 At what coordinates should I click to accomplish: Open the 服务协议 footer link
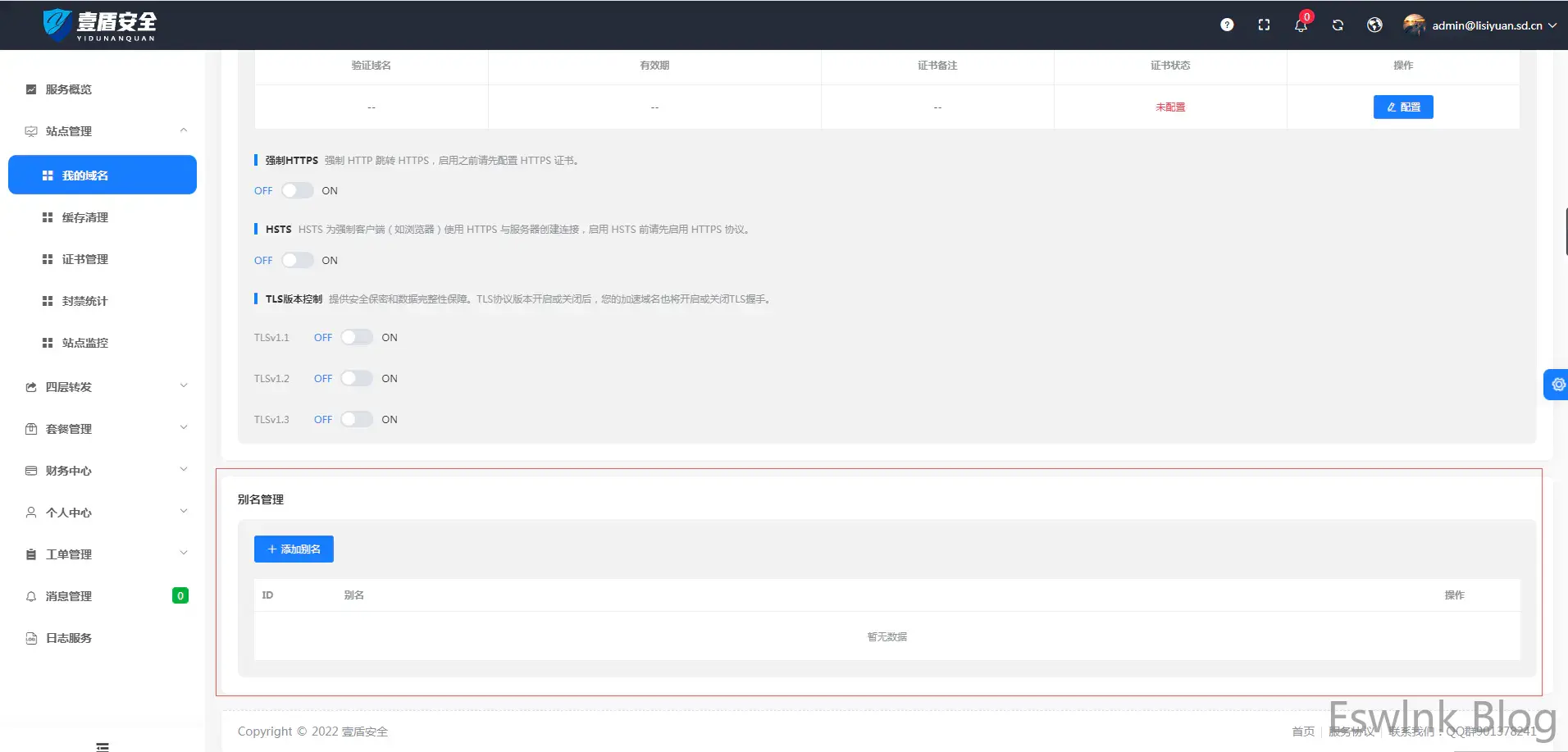pos(1351,731)
